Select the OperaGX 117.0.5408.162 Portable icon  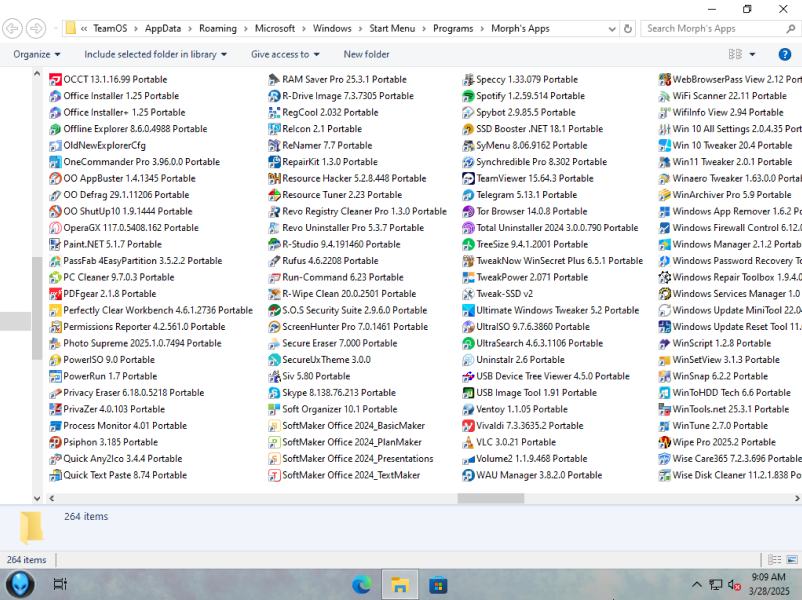(55, 228)
